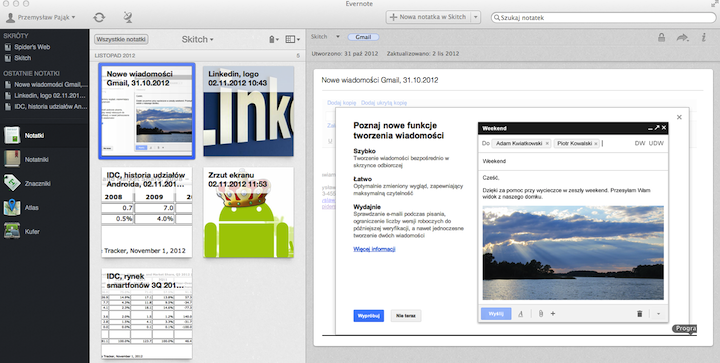This screenshot has height=363, width=720.
Task: Close the Weekend compose window
Action: (x=664, y=128)
